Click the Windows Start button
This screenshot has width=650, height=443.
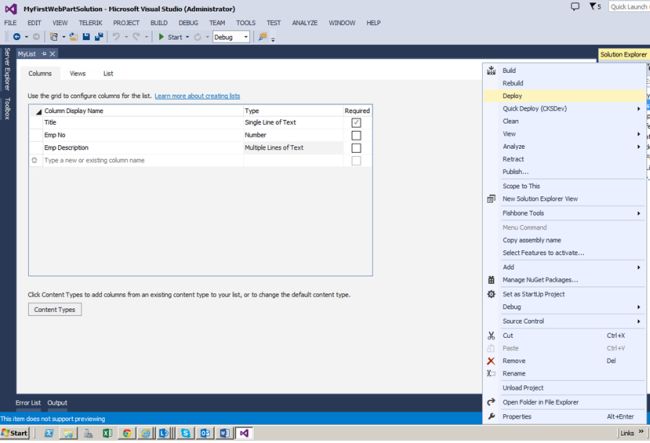click(15, 433)
